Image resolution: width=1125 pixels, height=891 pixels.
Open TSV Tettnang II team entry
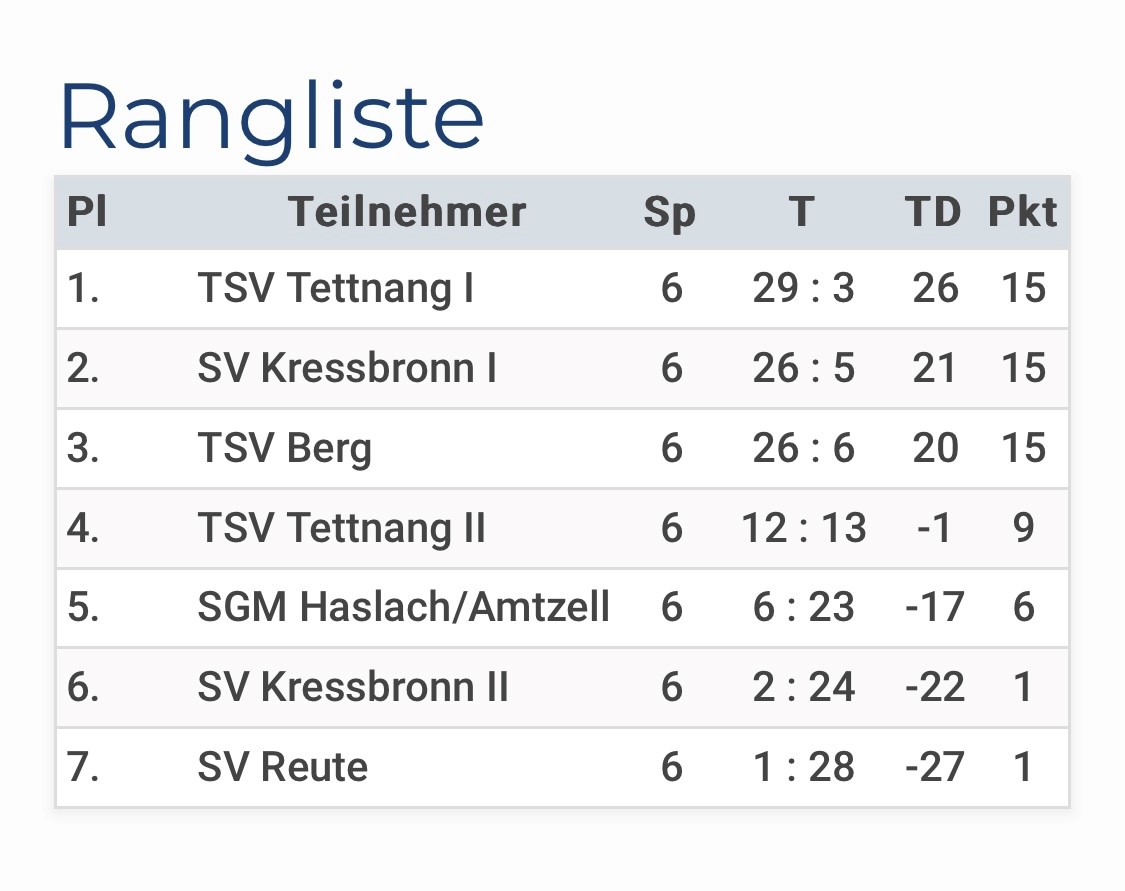pos(342,528)
